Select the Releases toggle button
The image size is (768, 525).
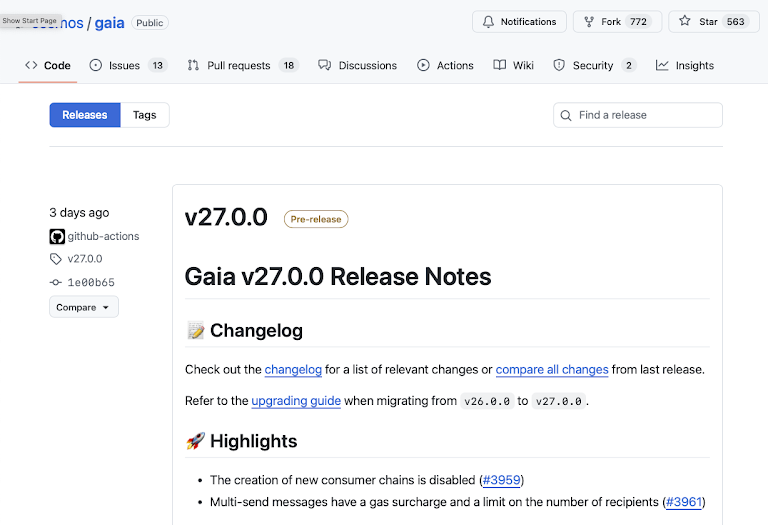pos(85,115)
